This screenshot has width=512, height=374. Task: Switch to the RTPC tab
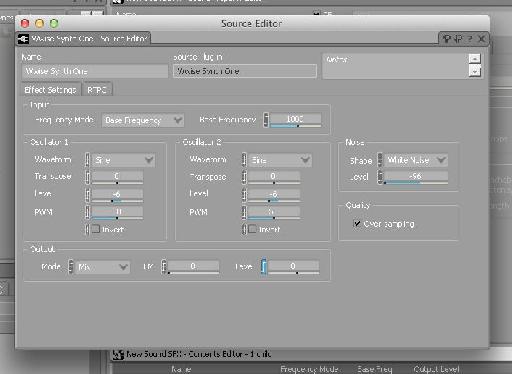[x=97, y=90]
